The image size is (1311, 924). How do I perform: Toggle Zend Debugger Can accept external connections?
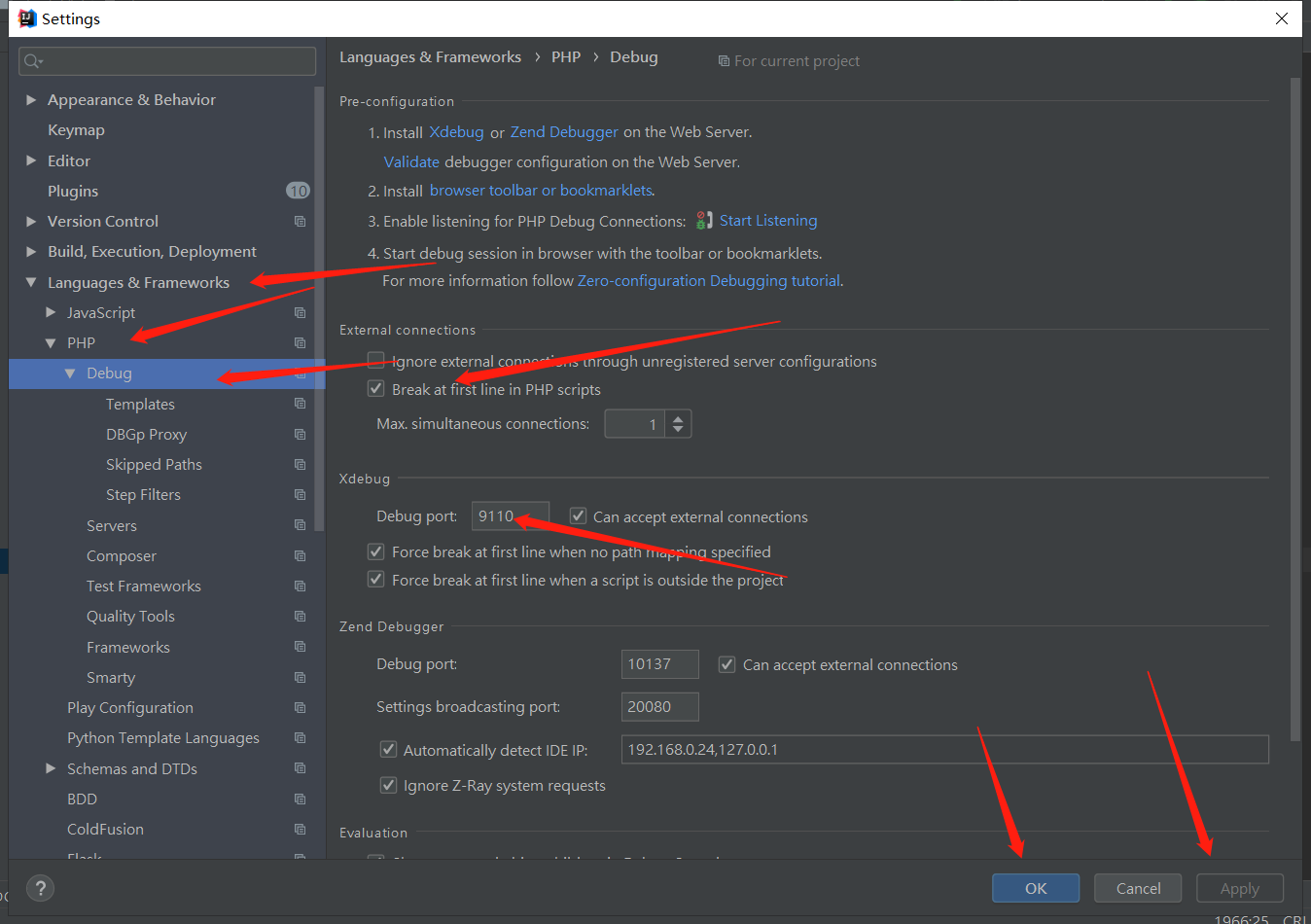click(x=726, y=664)
